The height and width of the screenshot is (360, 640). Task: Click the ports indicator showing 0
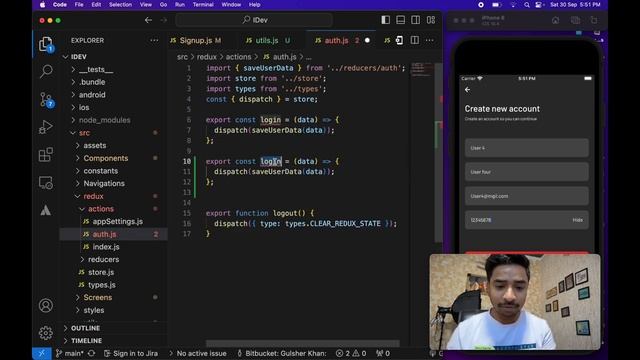[383, 353]
